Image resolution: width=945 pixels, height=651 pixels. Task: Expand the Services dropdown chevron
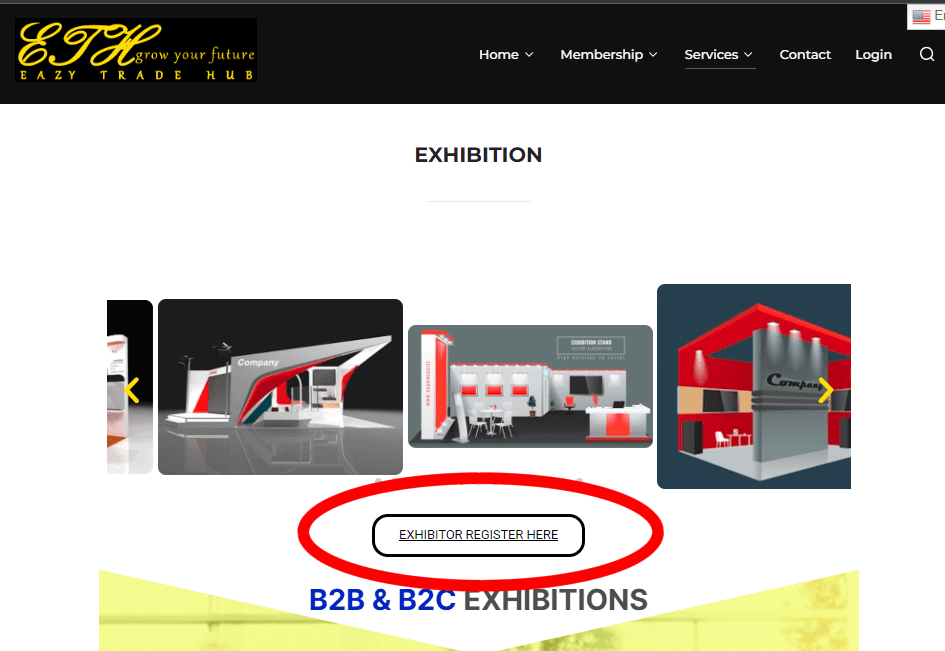tap(748, 55)
